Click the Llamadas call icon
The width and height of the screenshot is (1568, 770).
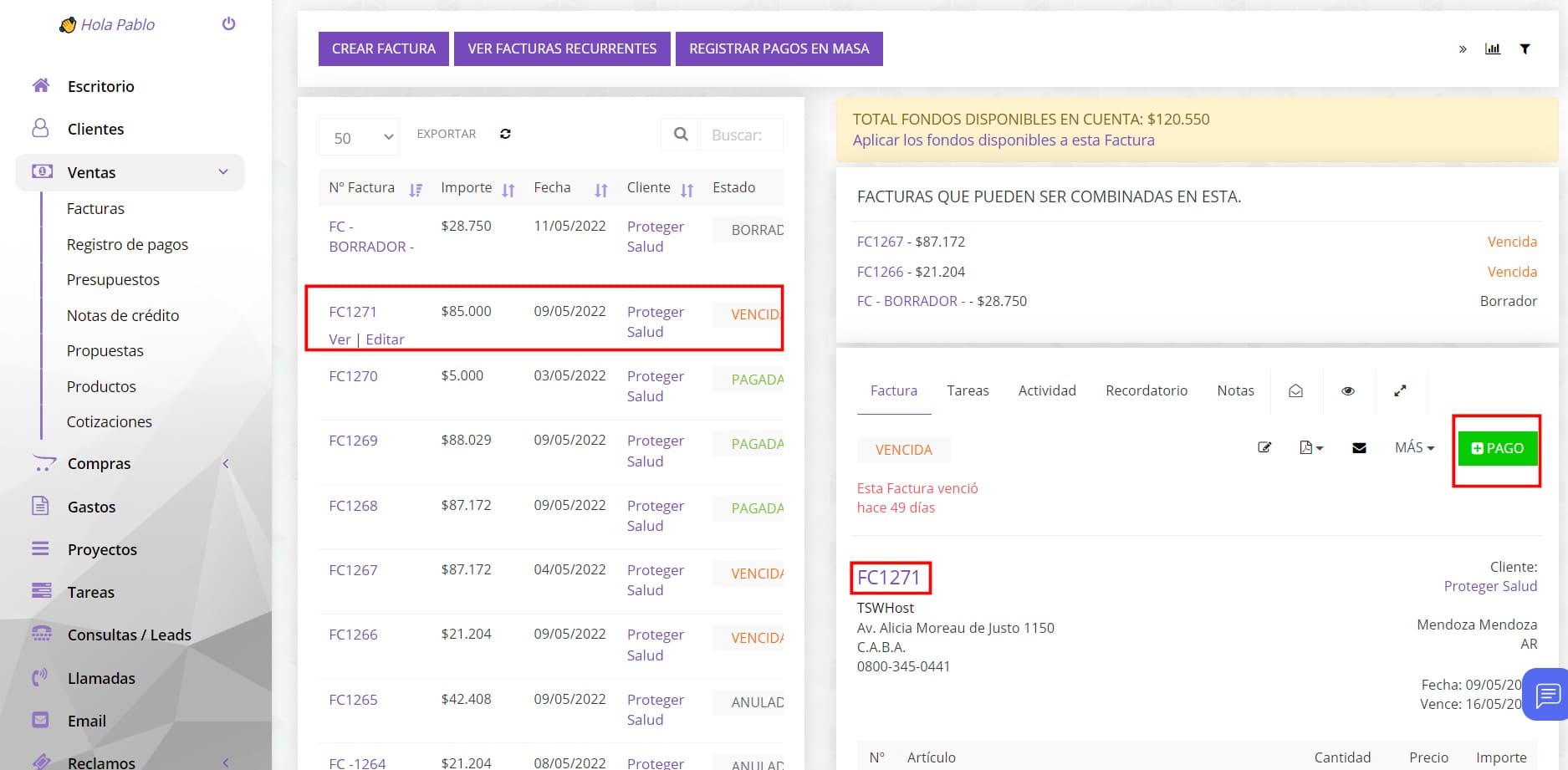(40, 677)
